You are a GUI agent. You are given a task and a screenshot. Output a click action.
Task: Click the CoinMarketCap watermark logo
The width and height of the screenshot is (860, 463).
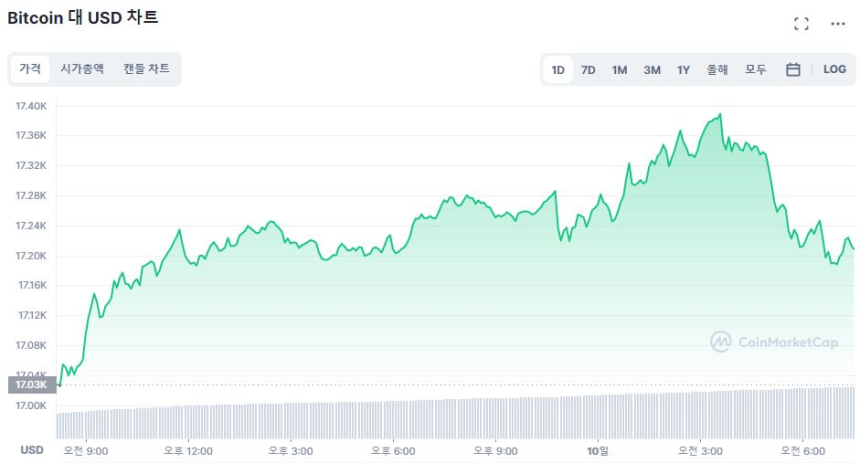click(774, 342)
